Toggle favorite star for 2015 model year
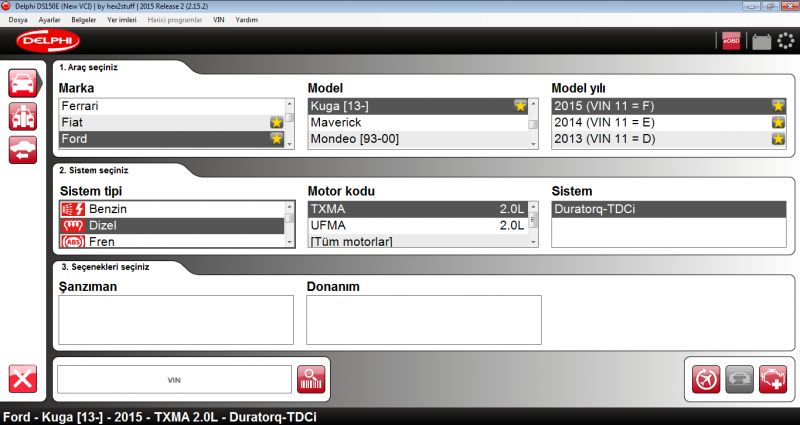This screenshot has width=800, height=425. [778, 106]
